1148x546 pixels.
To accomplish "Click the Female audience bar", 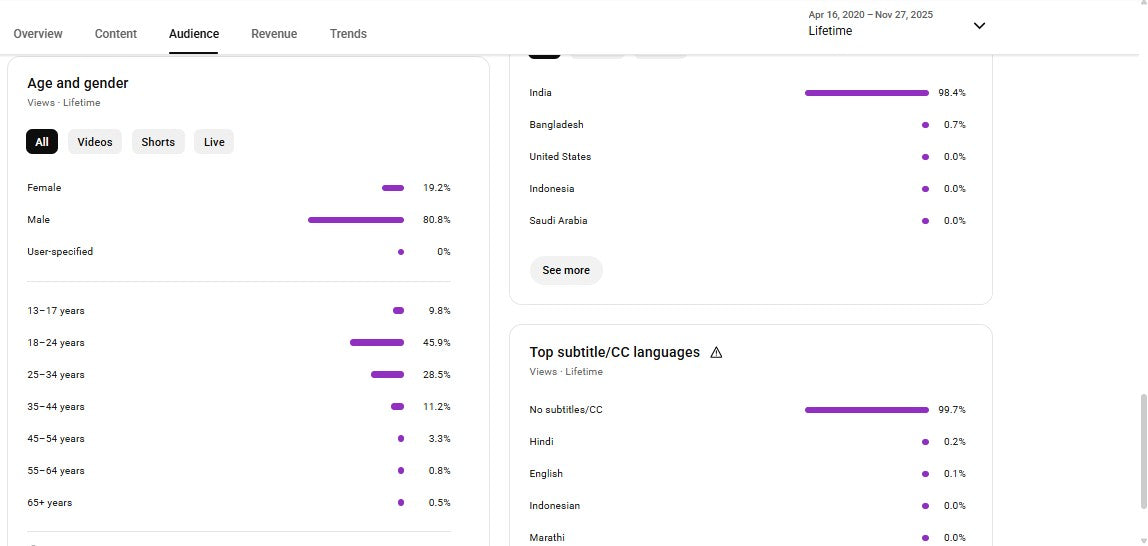I will pos(393,188).
